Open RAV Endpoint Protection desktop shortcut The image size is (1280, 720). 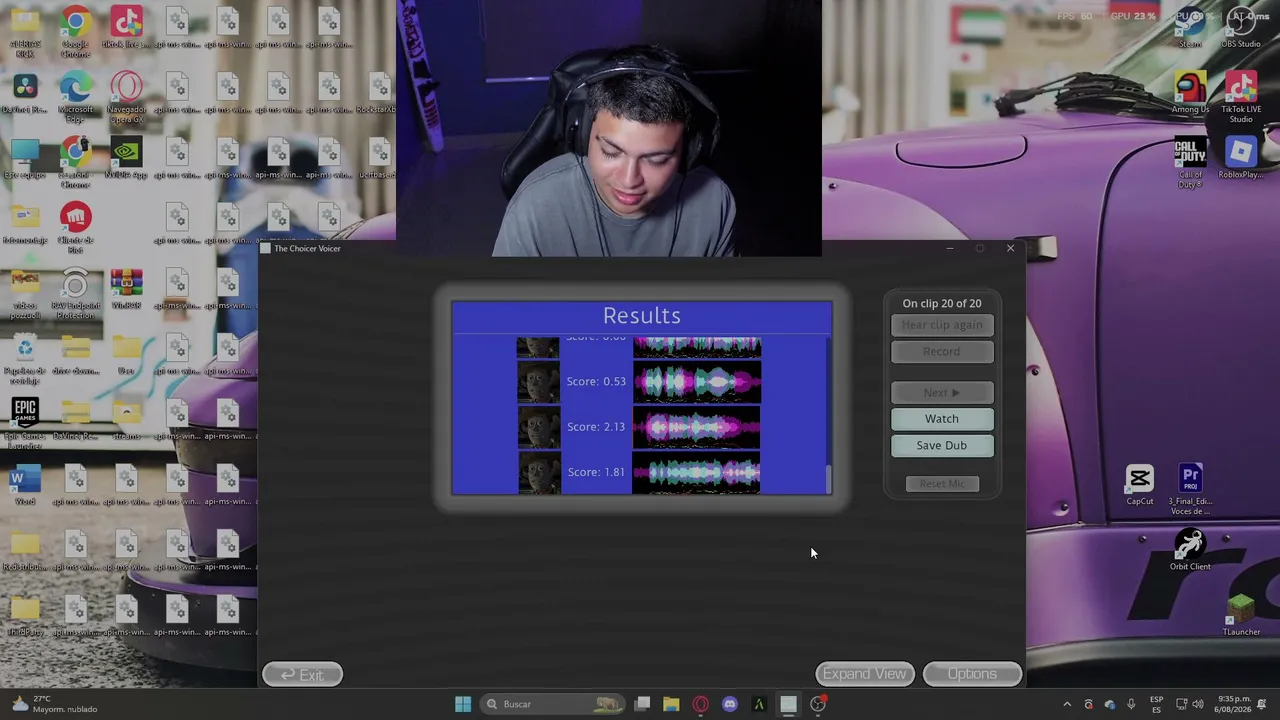(76, 294)
